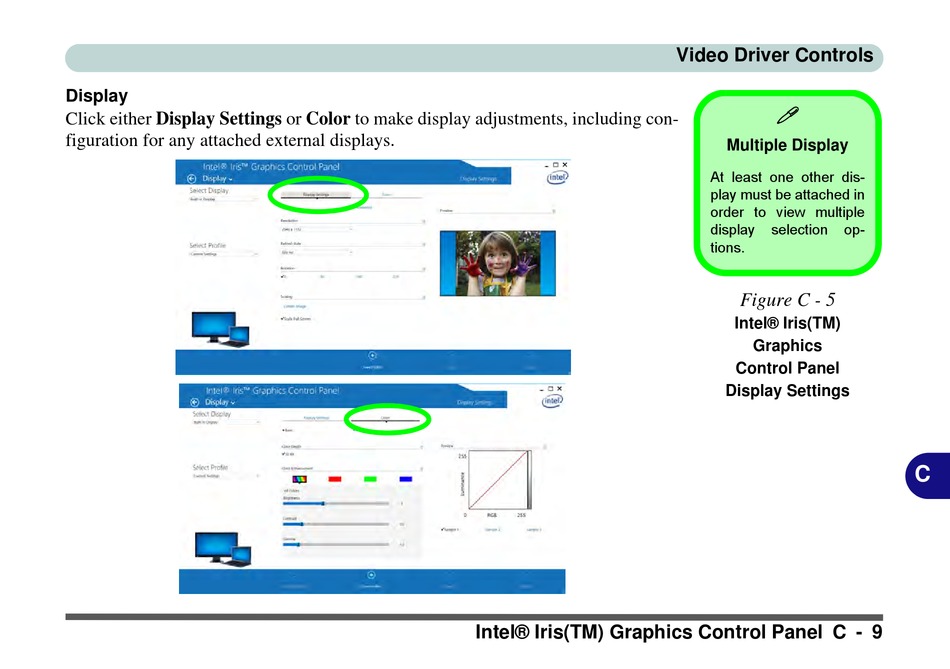This screenshot has height=669, width=950.
Task: Select Sample 2 preview link
Action: click(493, 530)
